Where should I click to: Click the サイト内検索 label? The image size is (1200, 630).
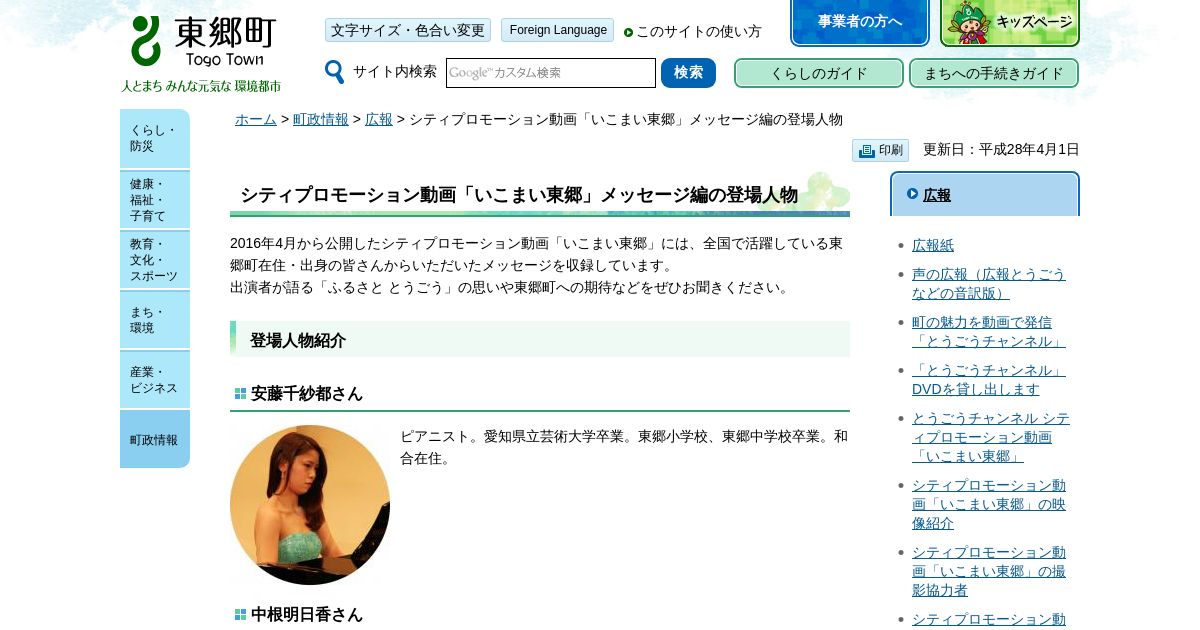[x=395, y=72]
